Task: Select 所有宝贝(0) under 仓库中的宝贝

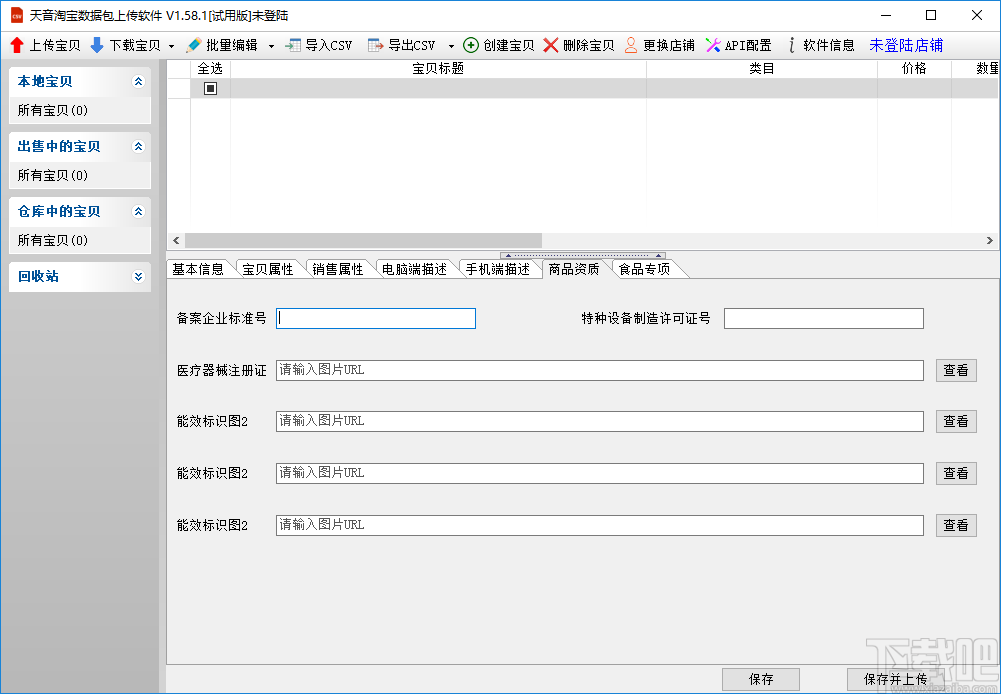Action: [53, 241]
